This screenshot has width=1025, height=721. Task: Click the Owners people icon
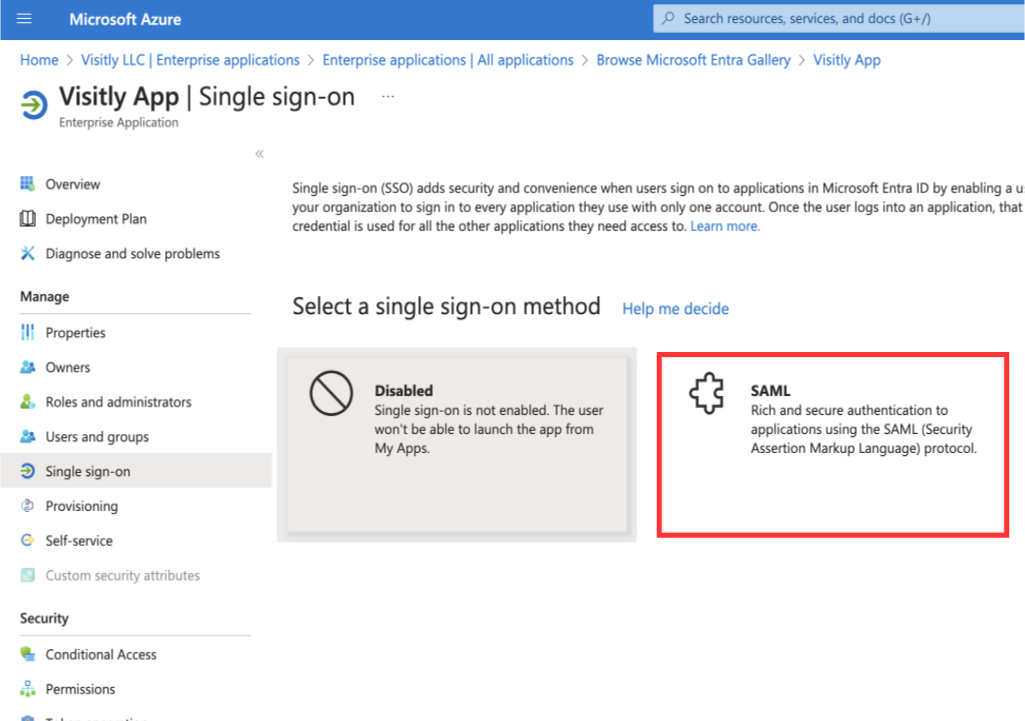27,367
